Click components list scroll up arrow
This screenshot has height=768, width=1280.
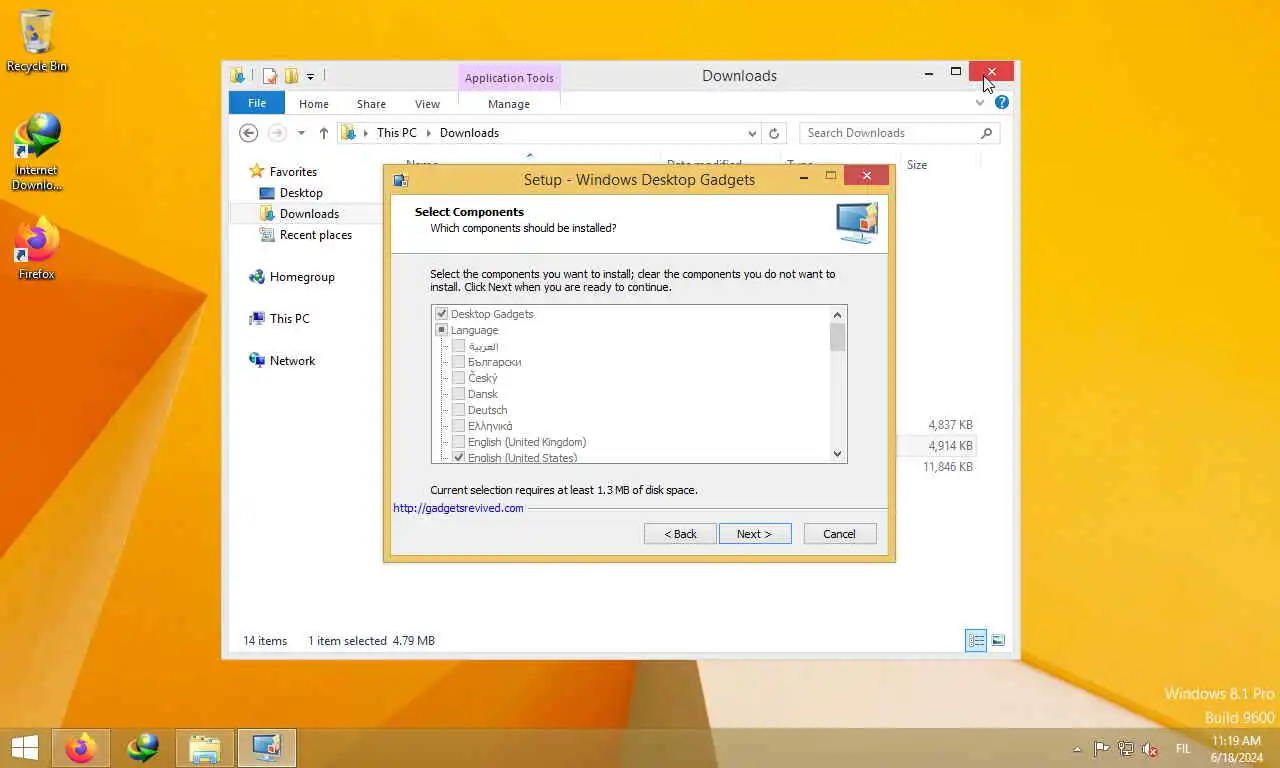(x=838, y=315)
